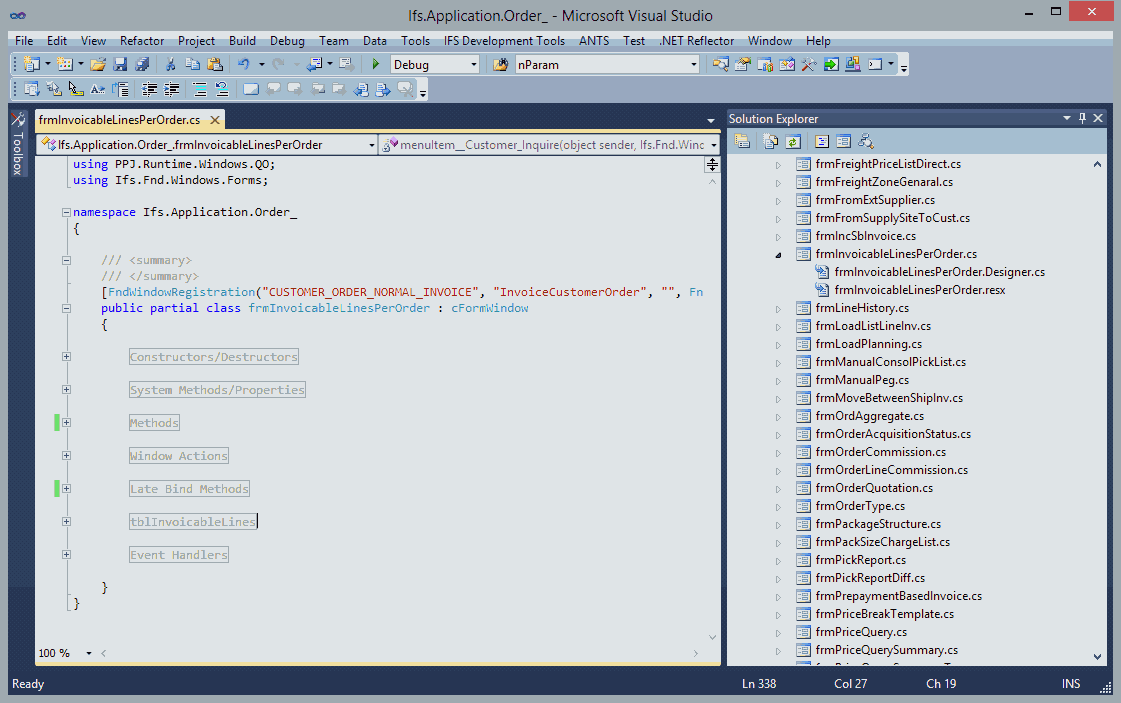Click the Navigate Backward icon
1121x703 pixels.
[315, 64]
